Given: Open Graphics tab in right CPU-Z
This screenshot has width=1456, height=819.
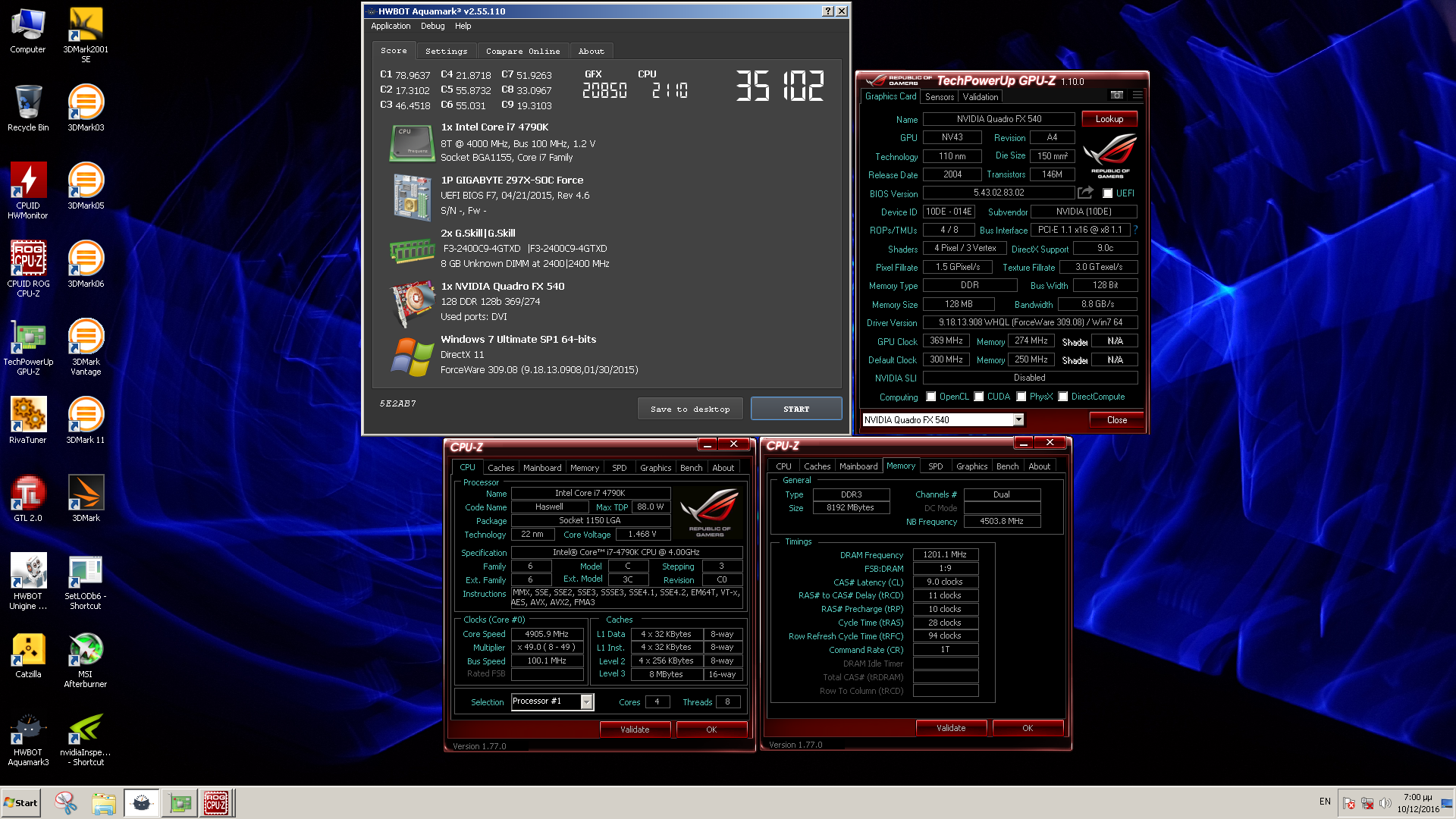Looking at the screenshot, I should tap(971, 466).
